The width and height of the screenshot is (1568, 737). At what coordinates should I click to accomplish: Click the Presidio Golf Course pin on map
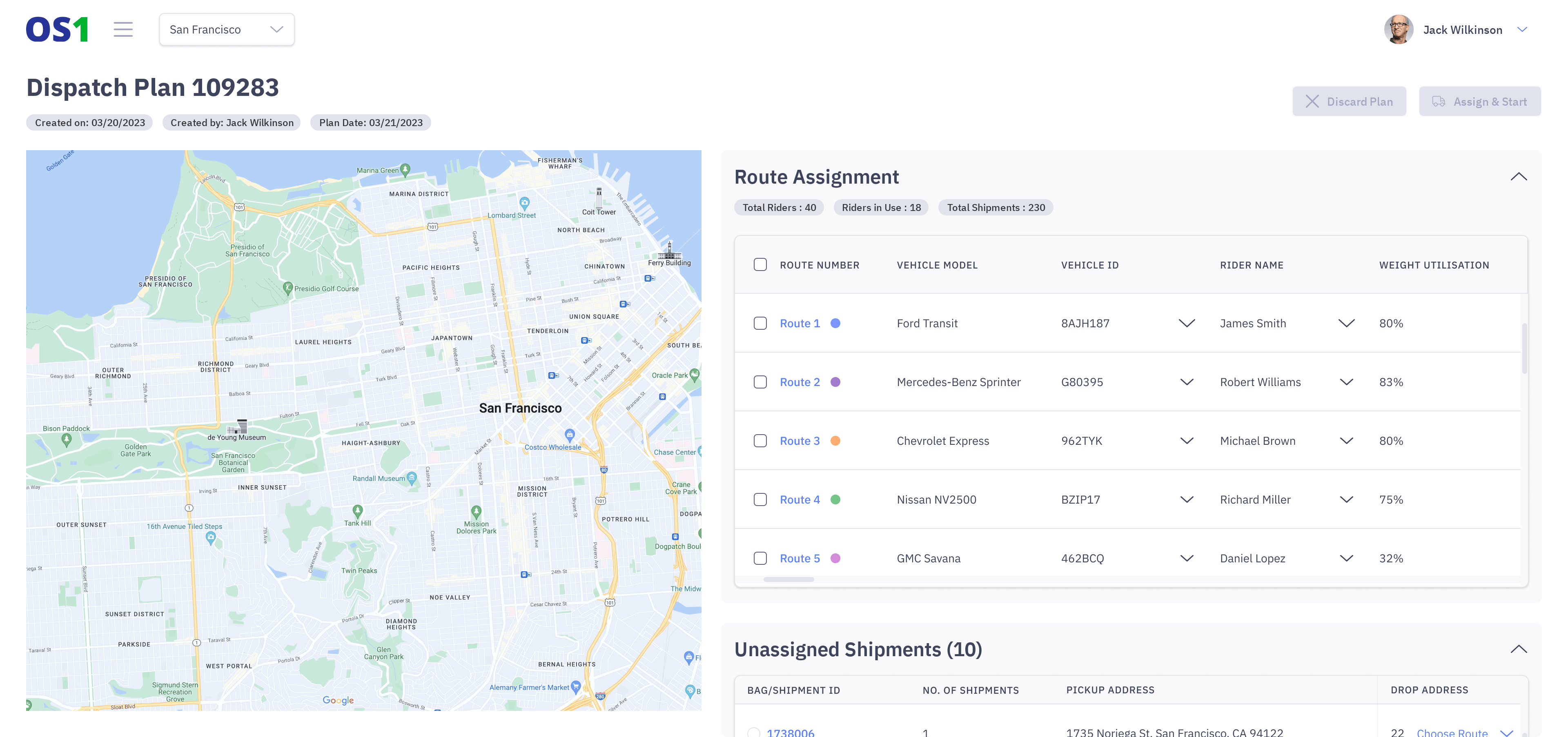tap(287, 288)
